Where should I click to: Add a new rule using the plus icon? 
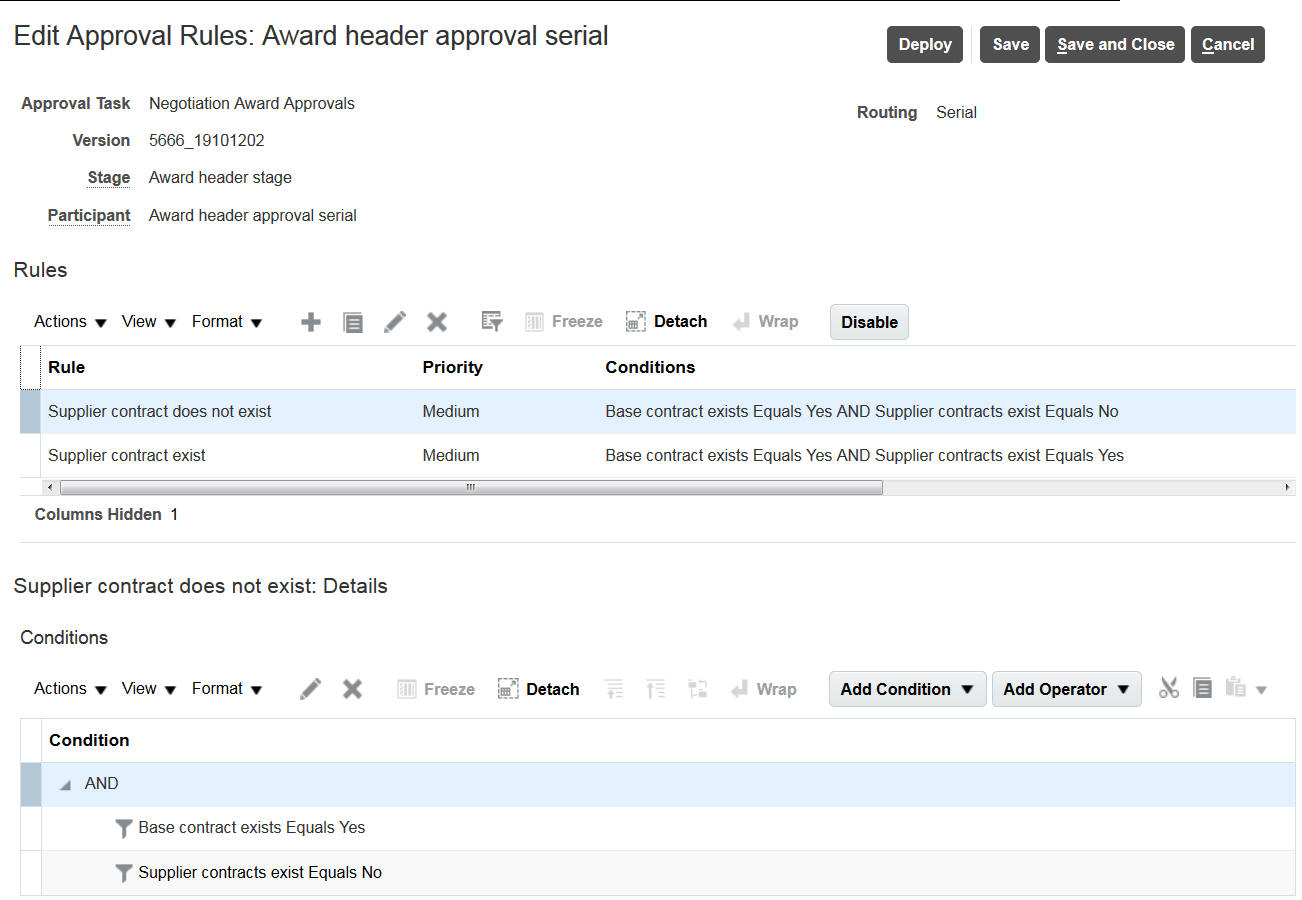click(310, 321)
